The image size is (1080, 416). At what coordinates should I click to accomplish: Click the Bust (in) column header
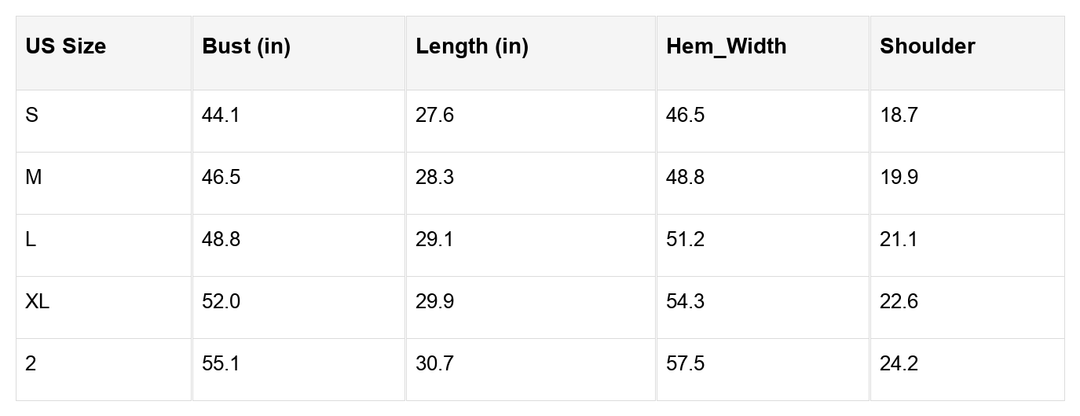pos(246,46)
